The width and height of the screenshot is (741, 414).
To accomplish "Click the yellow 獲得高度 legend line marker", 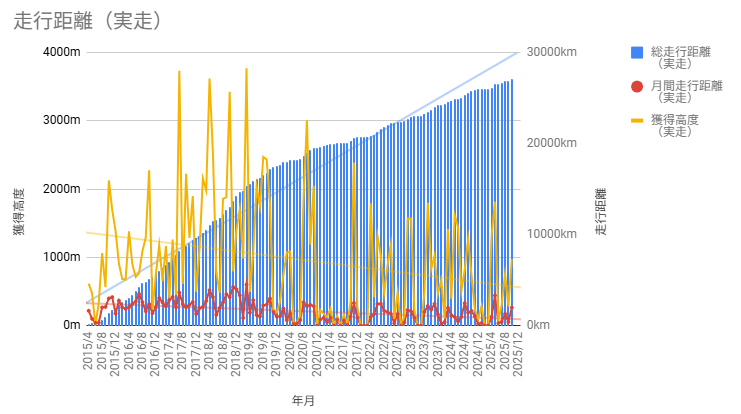I will point(637,120).
